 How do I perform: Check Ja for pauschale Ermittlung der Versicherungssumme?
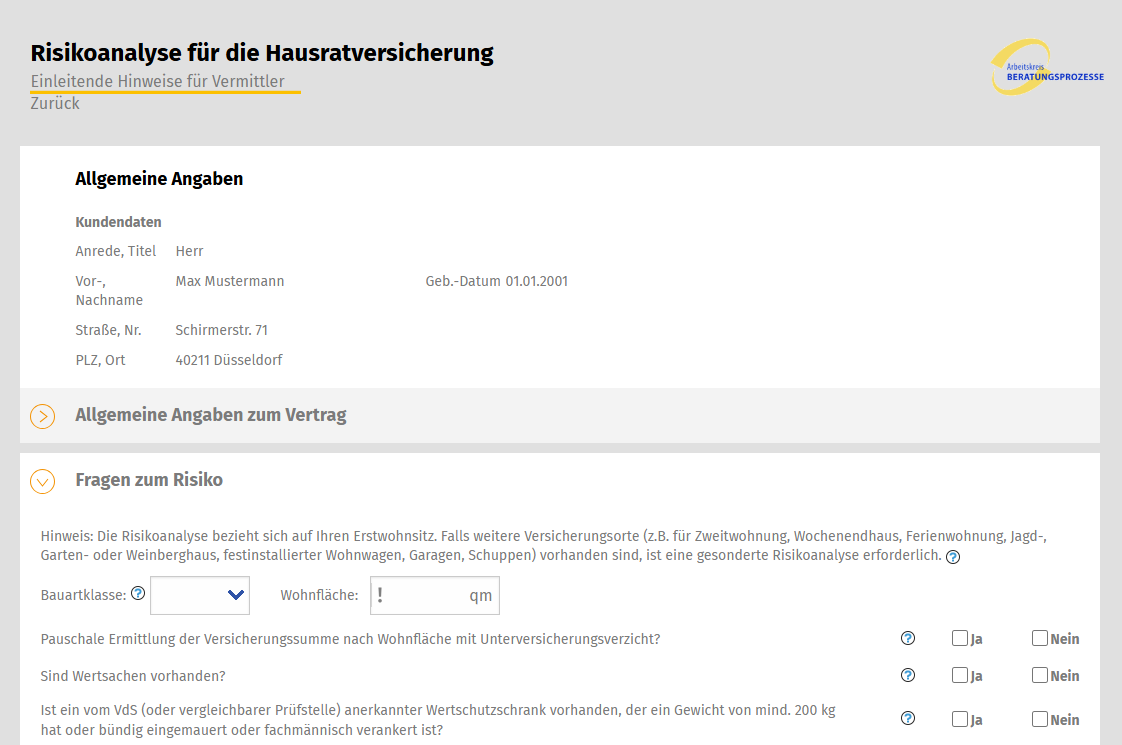958,637
